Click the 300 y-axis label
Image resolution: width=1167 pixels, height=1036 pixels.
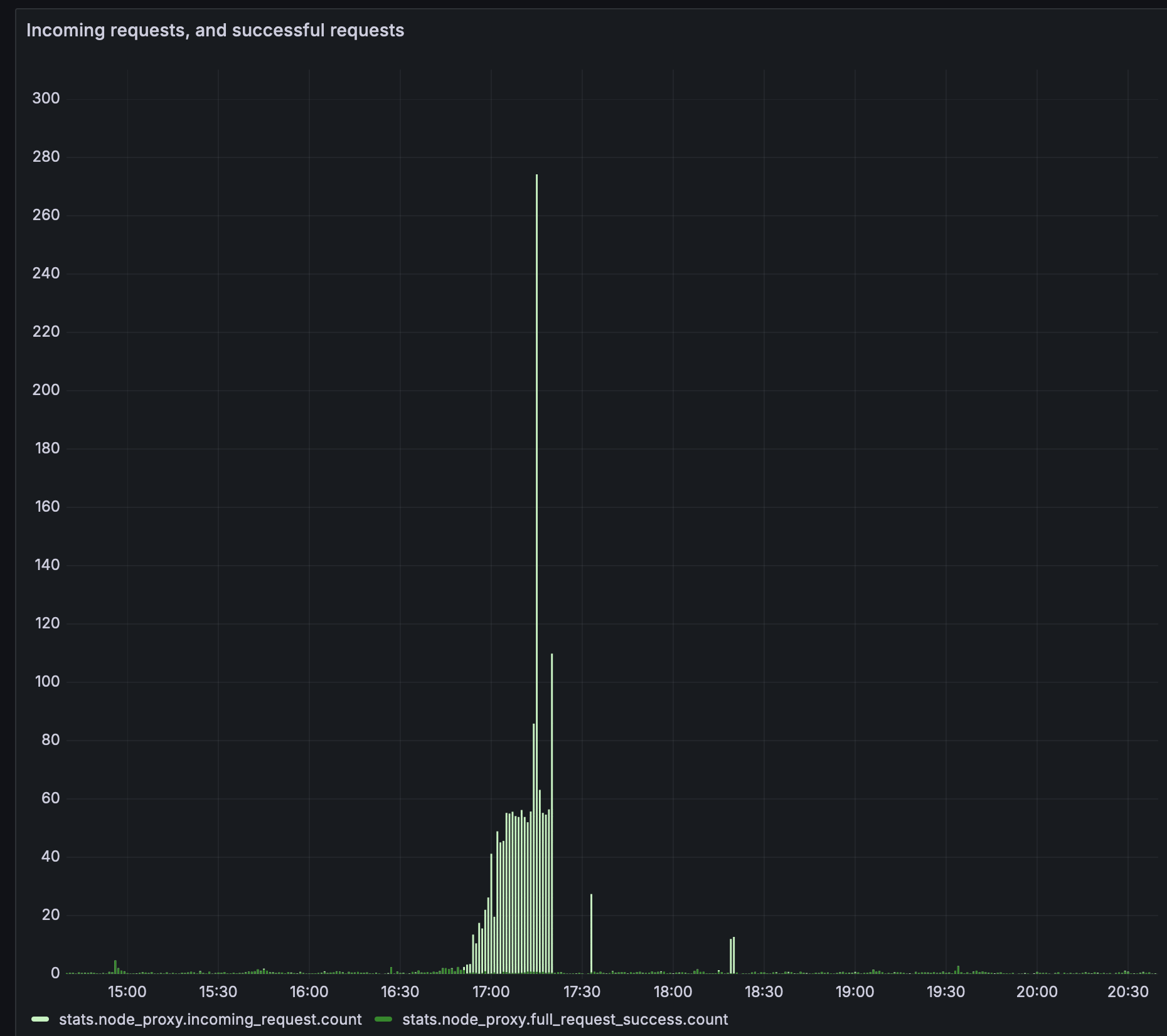(46, 98)
